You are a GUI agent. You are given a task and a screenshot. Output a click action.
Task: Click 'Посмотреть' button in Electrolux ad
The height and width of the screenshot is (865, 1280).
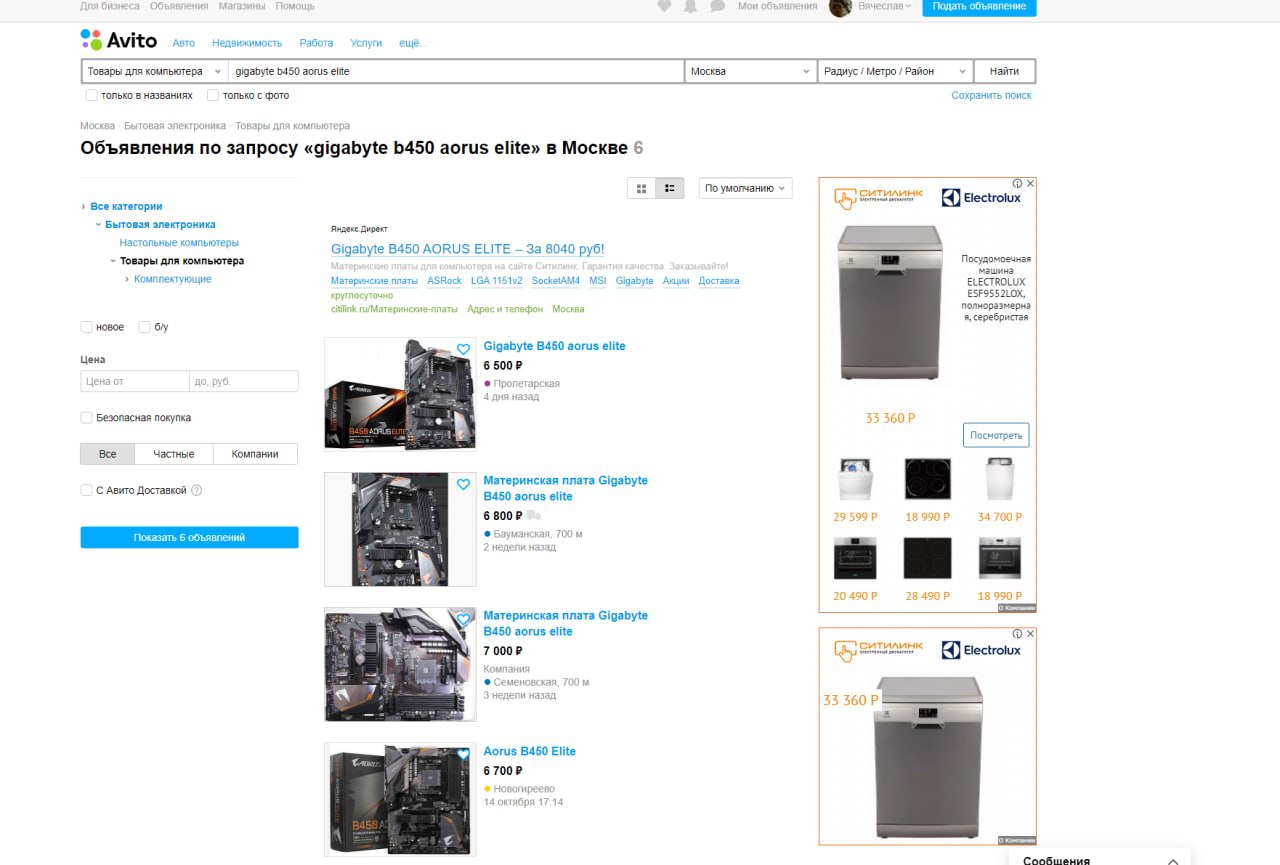coord(996,435)
